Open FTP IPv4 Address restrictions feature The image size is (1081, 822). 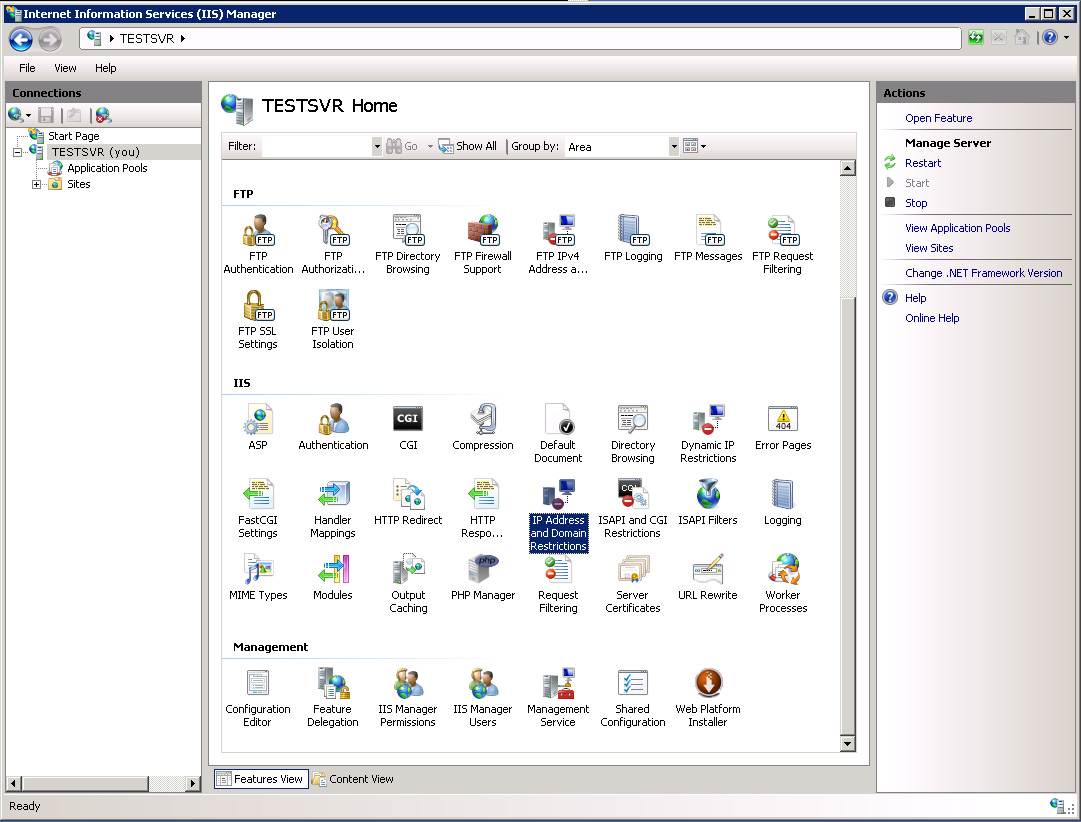pyautogui.click(x=558, y=244)
